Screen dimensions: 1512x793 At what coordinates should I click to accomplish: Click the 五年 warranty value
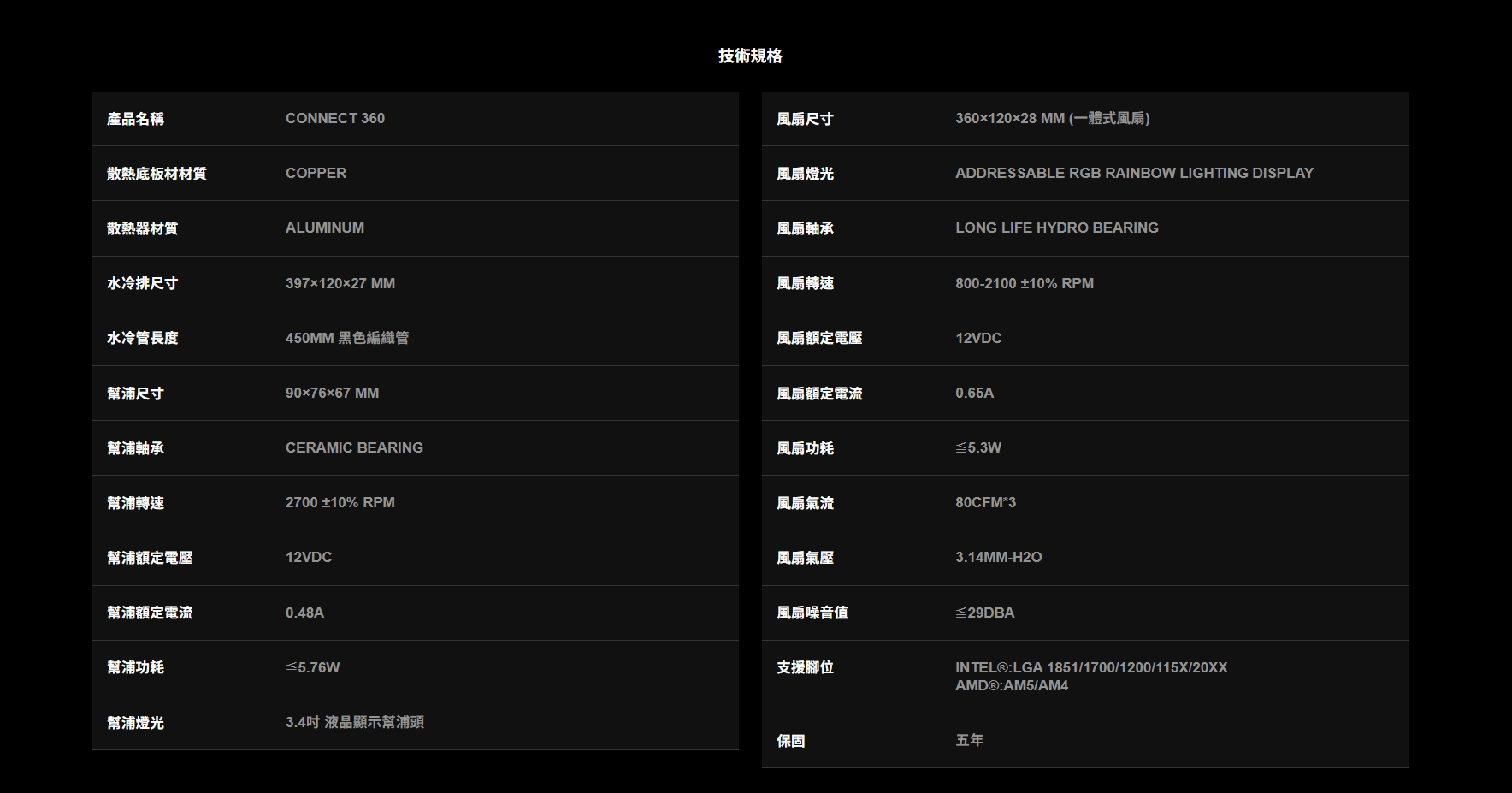pyautogui.click(x=969, y=740)
